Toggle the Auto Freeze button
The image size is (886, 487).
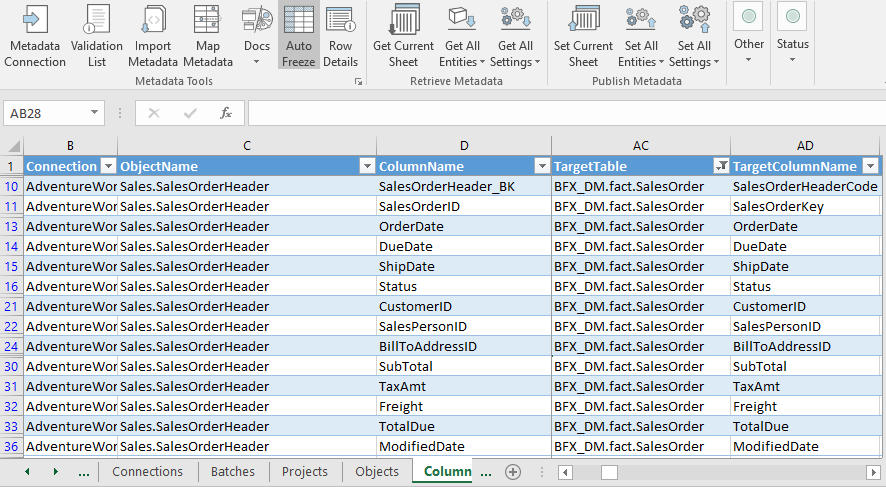(298, 36)
